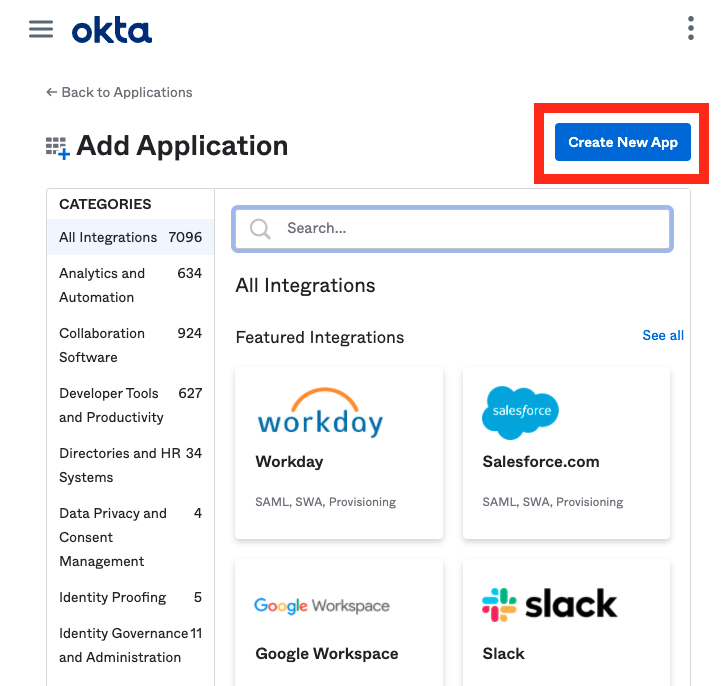
Task: Select the All Integrations category
Action: [130, 237]
